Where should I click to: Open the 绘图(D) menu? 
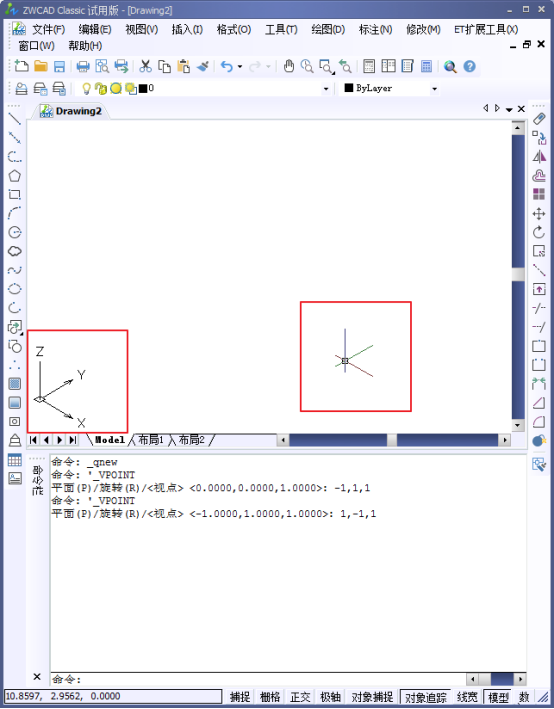328,30
